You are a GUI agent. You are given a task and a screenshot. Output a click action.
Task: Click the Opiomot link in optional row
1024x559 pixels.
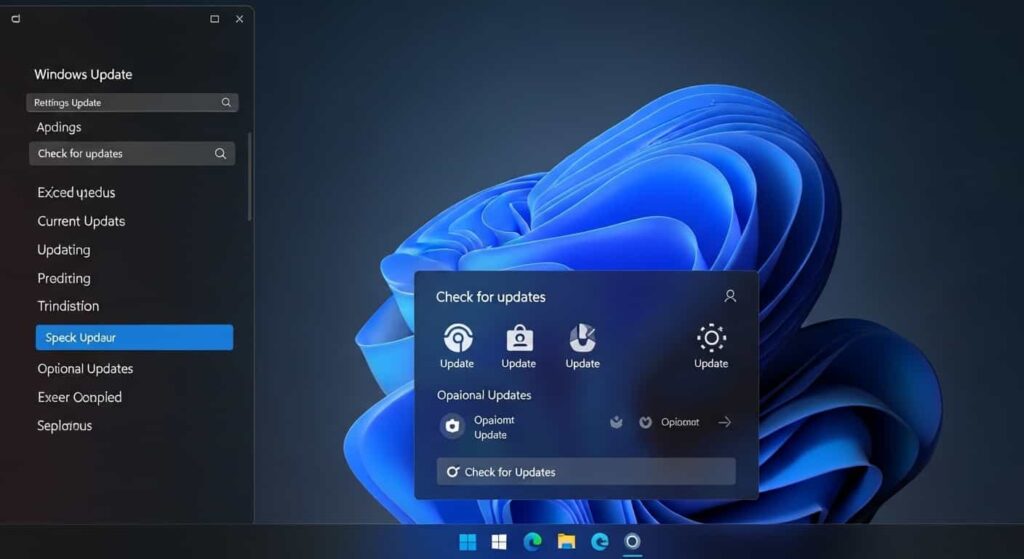pyautogui.click(x=680, y=423)
